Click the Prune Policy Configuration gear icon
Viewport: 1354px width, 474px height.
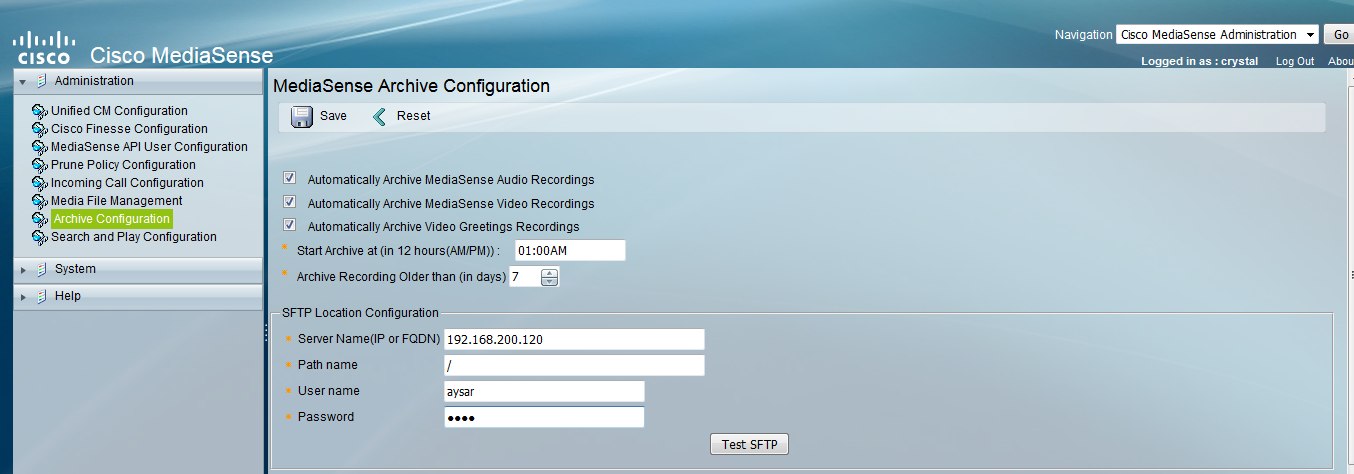40,165
